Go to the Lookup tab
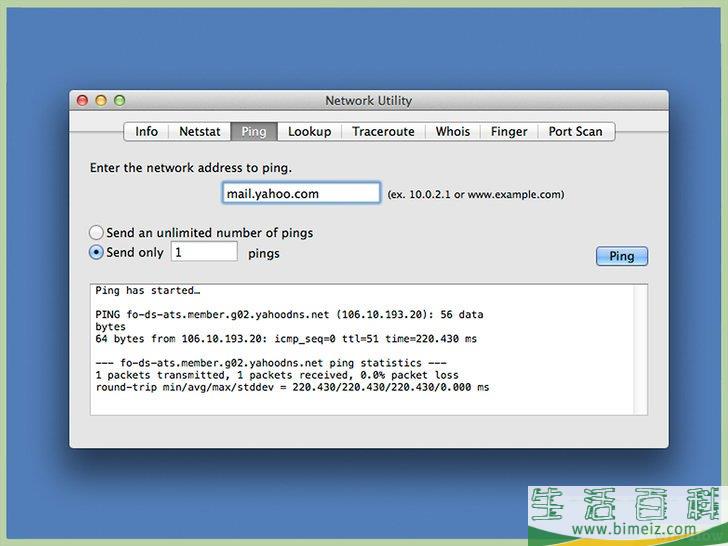The height and width of the screenshot is (546, 728). click(x=309, y=131)
